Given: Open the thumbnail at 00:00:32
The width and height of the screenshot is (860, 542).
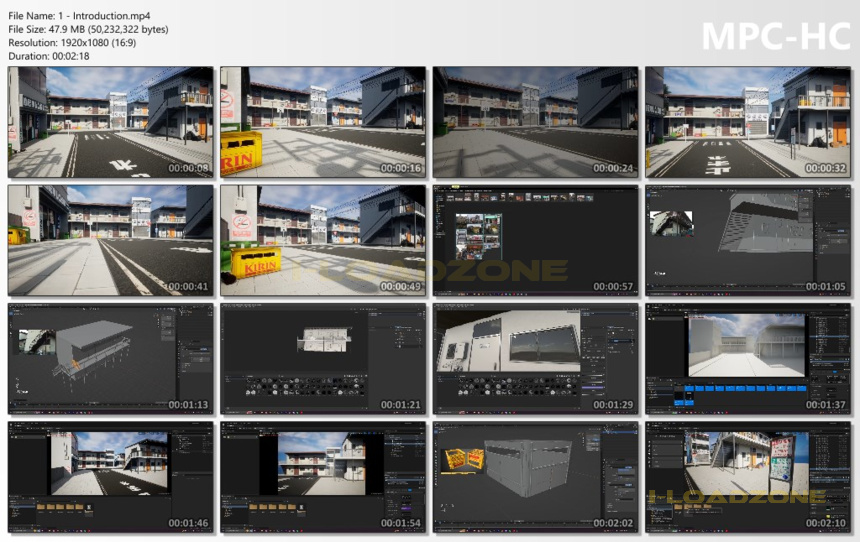Looking at the screenshot, I should (748, 122).
